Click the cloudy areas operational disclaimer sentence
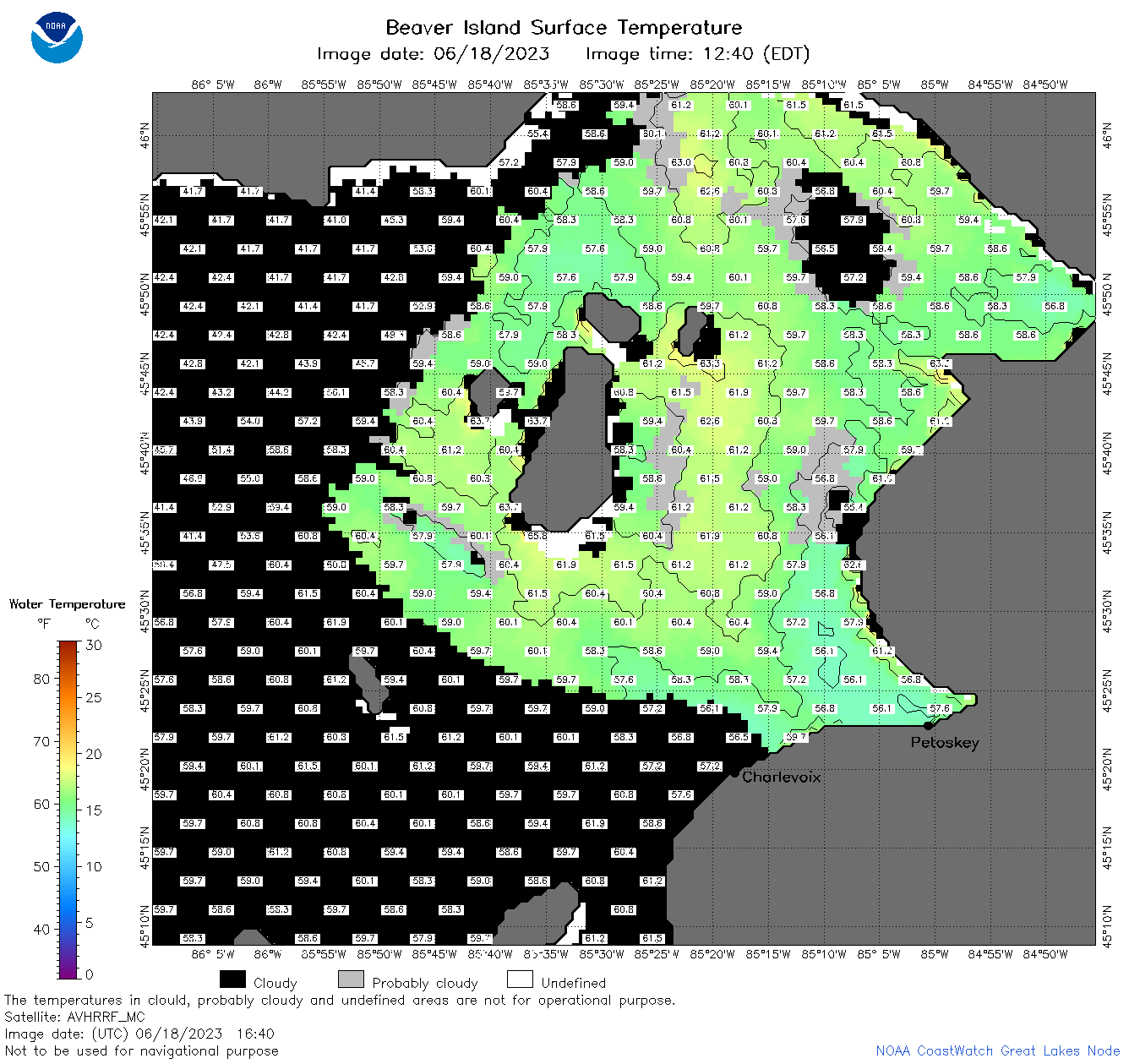 [x=340, y=1001]
